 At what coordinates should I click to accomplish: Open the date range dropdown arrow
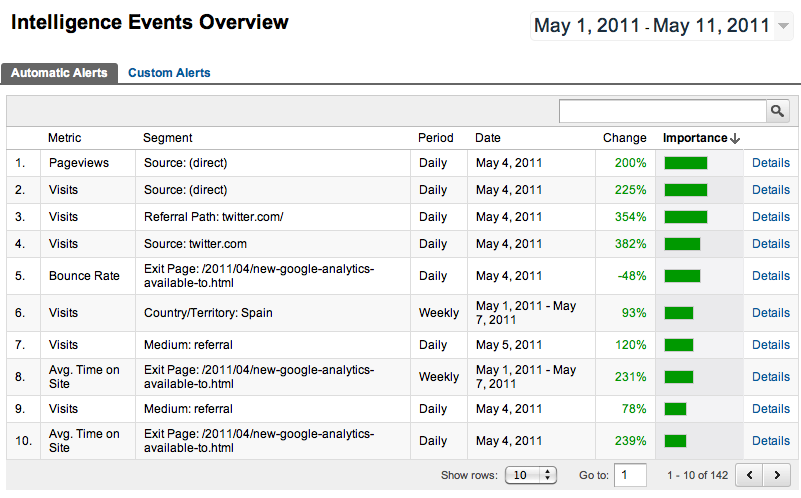783,26
